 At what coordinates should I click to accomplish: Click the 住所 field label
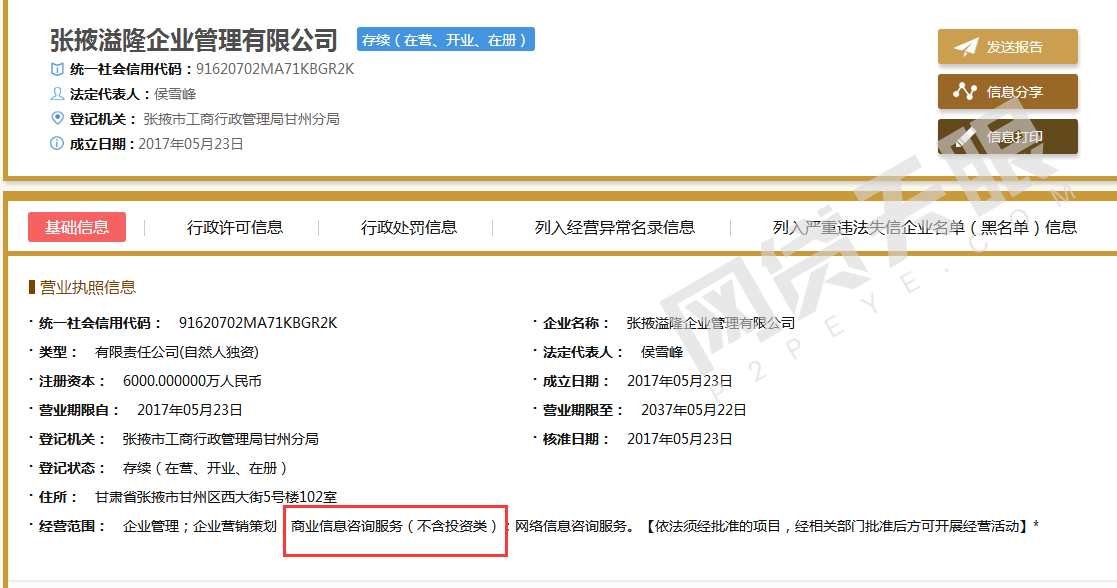point(58,497)
